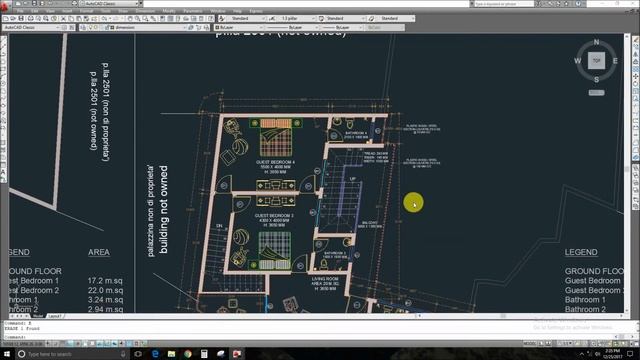Screen dimensions: 640x360
Task: Open the Format menu
Action: click(x=86, y=11)
